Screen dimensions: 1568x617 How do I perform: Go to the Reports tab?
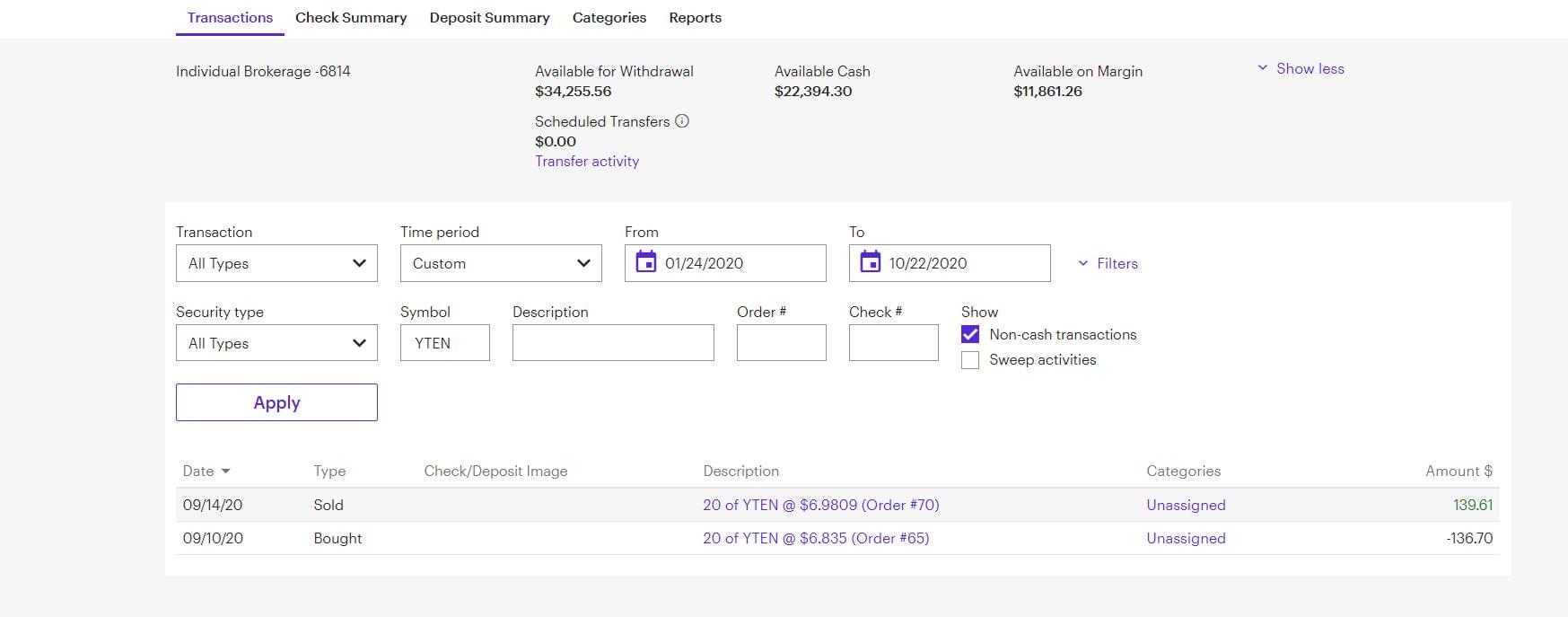click(x=695, y=18)
